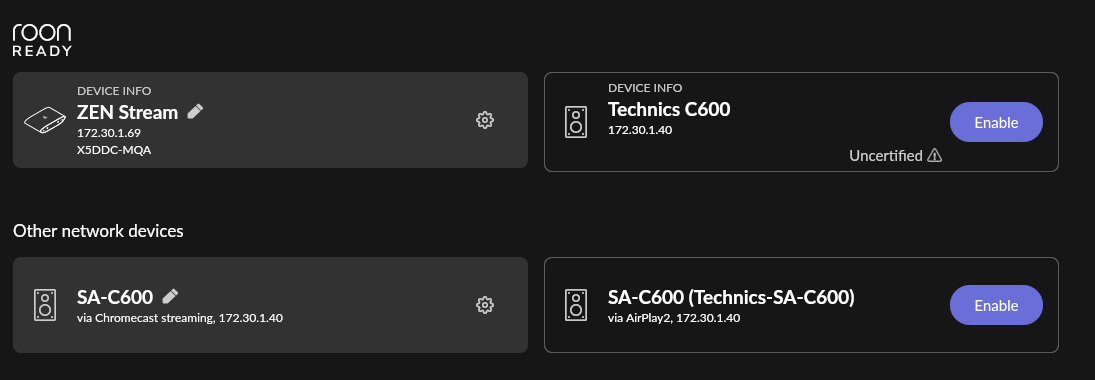Click the ZEN Stream streamer device icon

point(45,121)
